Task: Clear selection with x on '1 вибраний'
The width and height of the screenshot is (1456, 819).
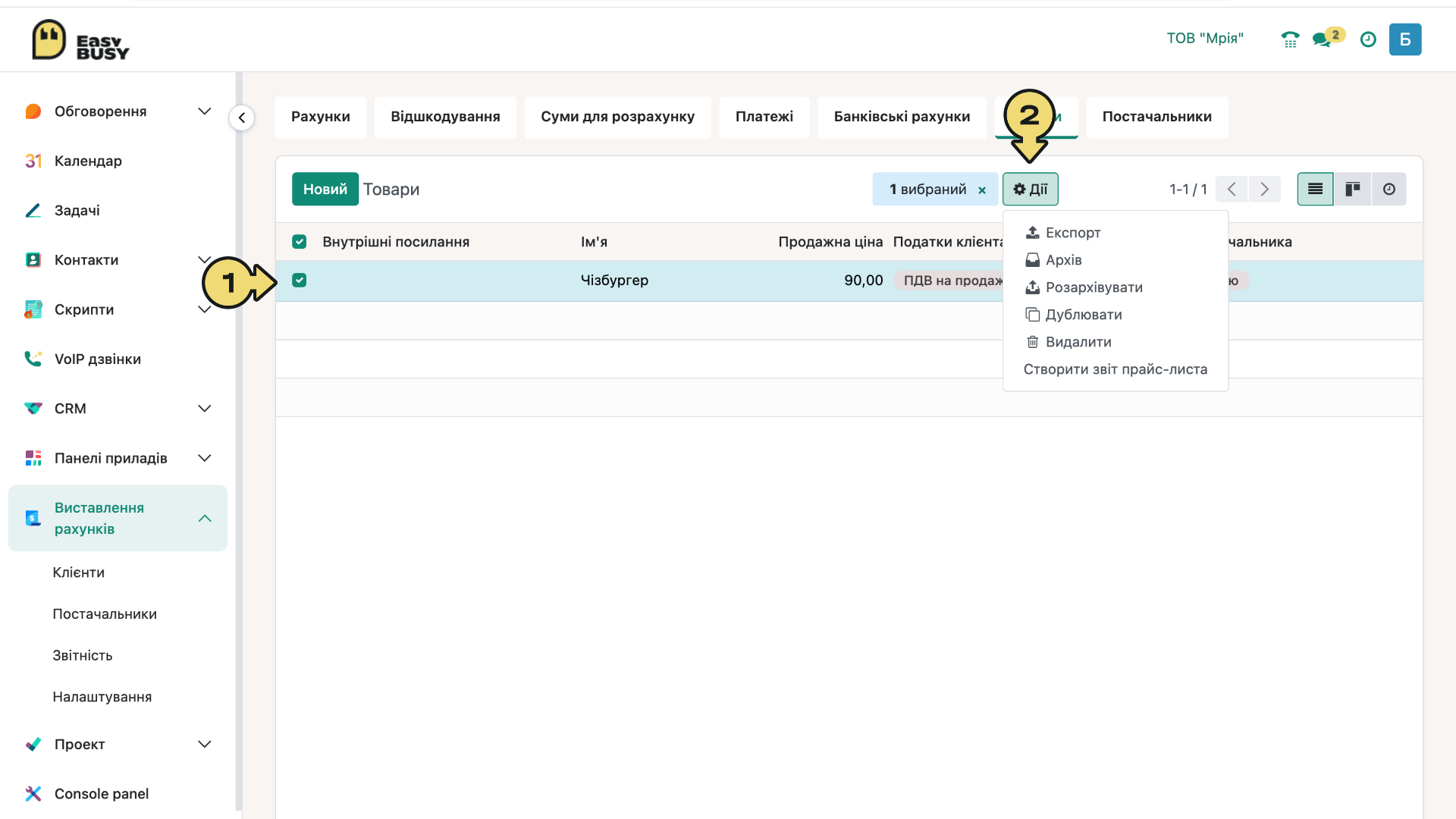Action: click(982, 190)
